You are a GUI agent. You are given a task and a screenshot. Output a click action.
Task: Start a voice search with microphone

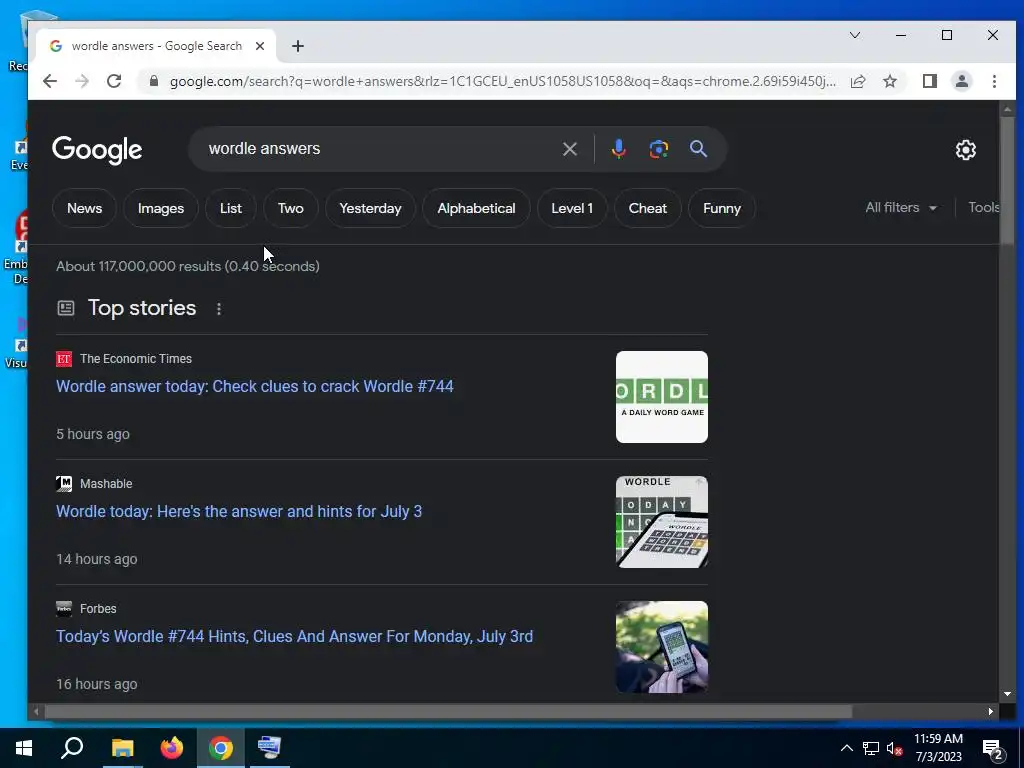coord(618,149)
